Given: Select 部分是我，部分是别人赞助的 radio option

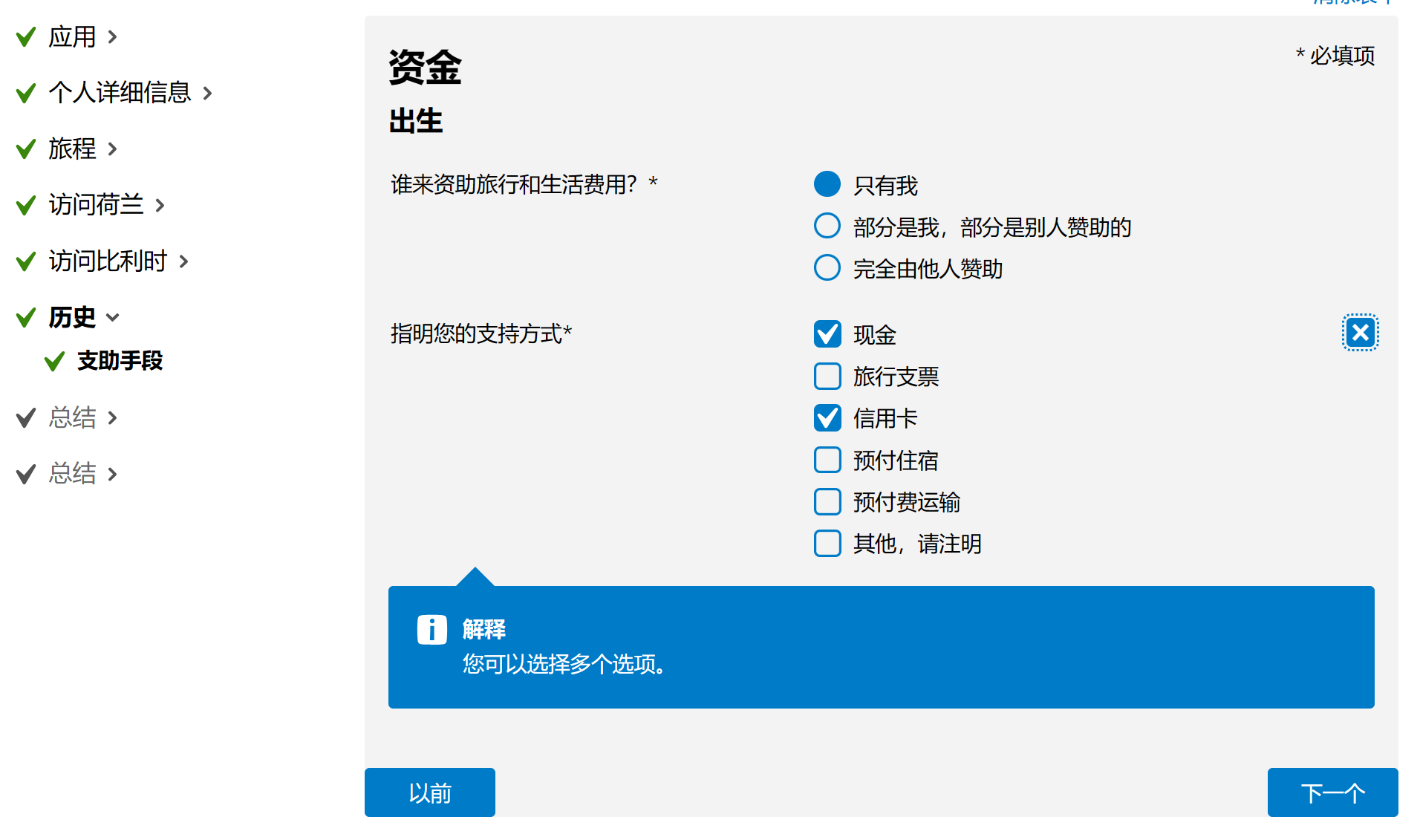Looking at the screenshot, I should (827, 226).
